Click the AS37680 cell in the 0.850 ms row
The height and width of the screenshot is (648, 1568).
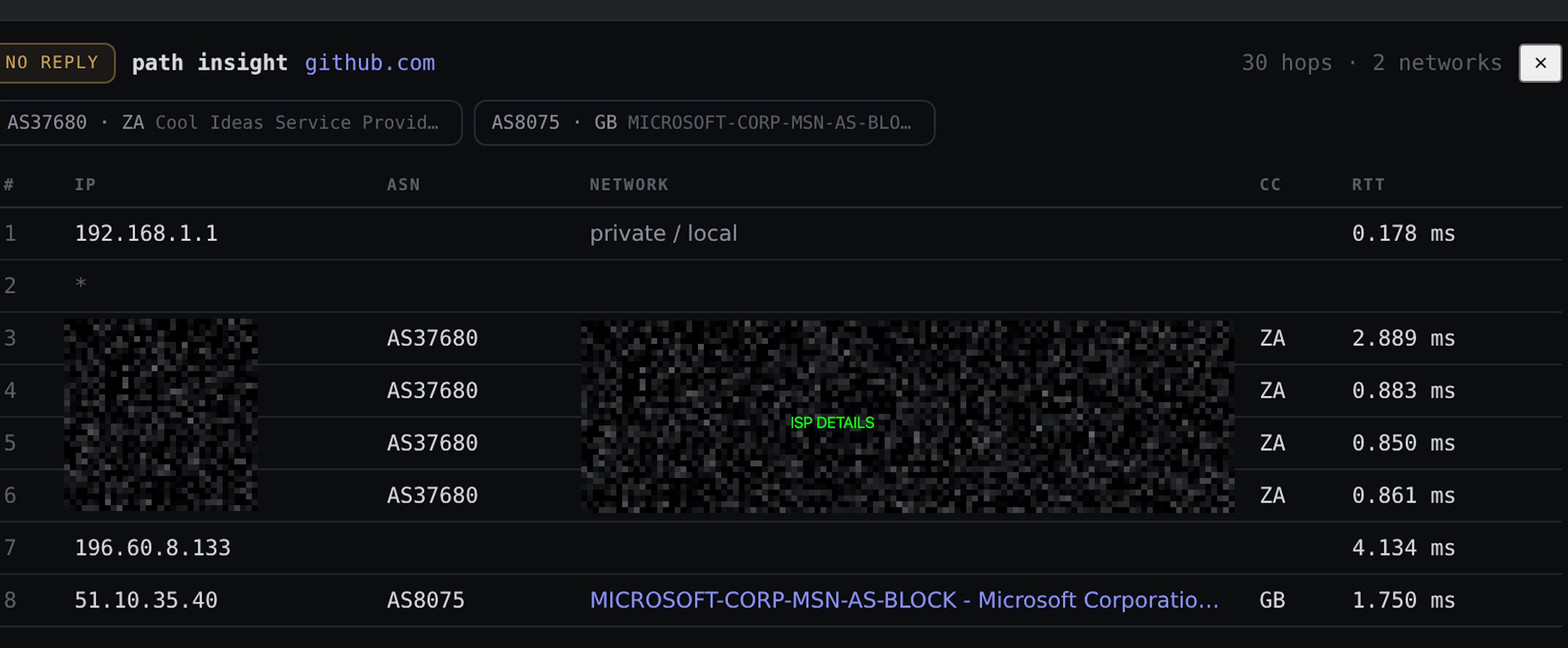(x=432, y=443)
